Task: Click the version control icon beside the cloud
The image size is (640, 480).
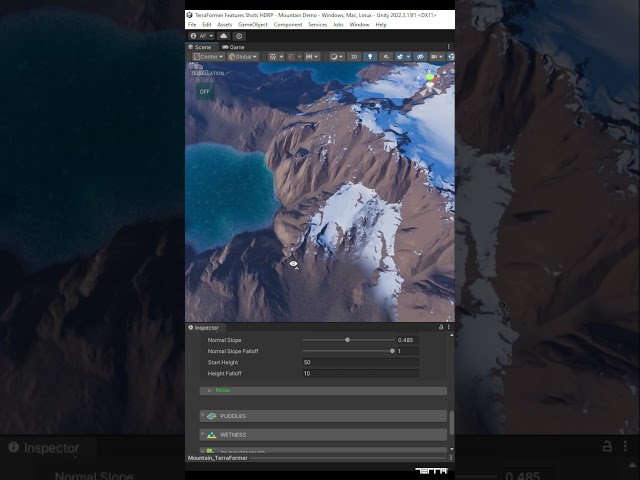Action: coord(239,36)
